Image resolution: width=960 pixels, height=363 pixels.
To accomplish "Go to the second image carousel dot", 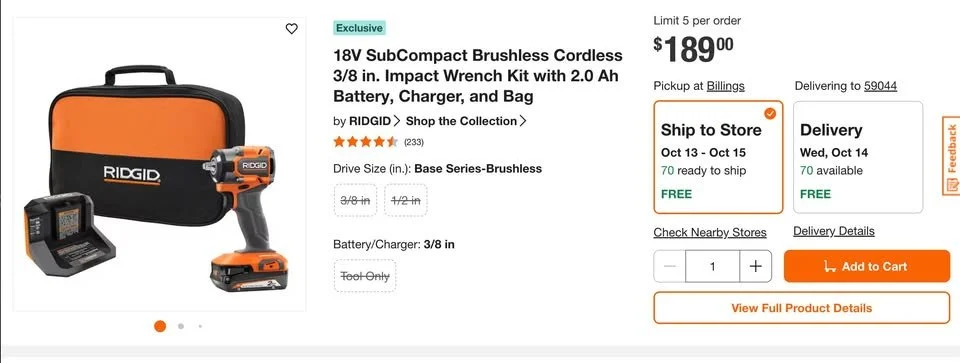I will pos(181,326).
